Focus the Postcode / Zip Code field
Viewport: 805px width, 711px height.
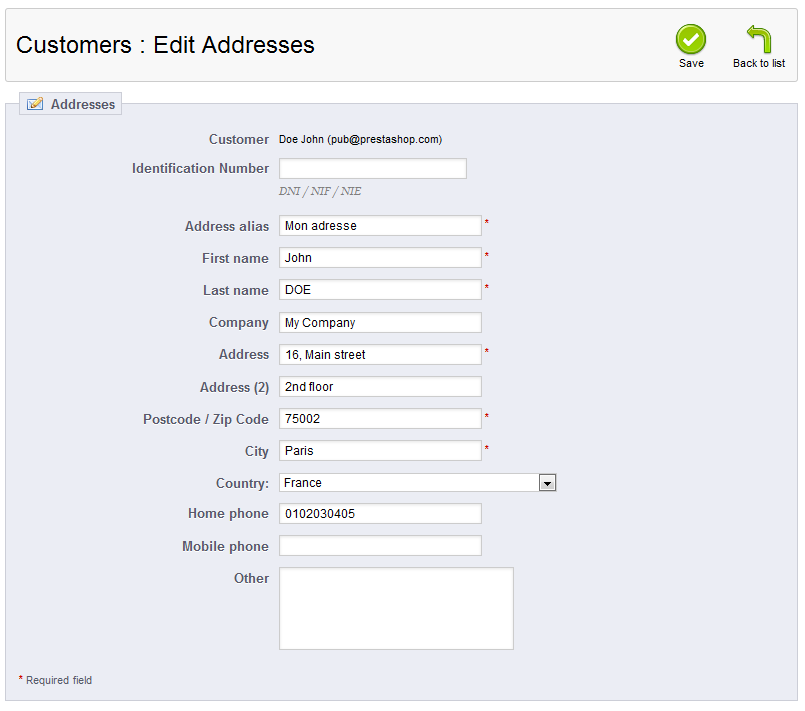[380, 419]
